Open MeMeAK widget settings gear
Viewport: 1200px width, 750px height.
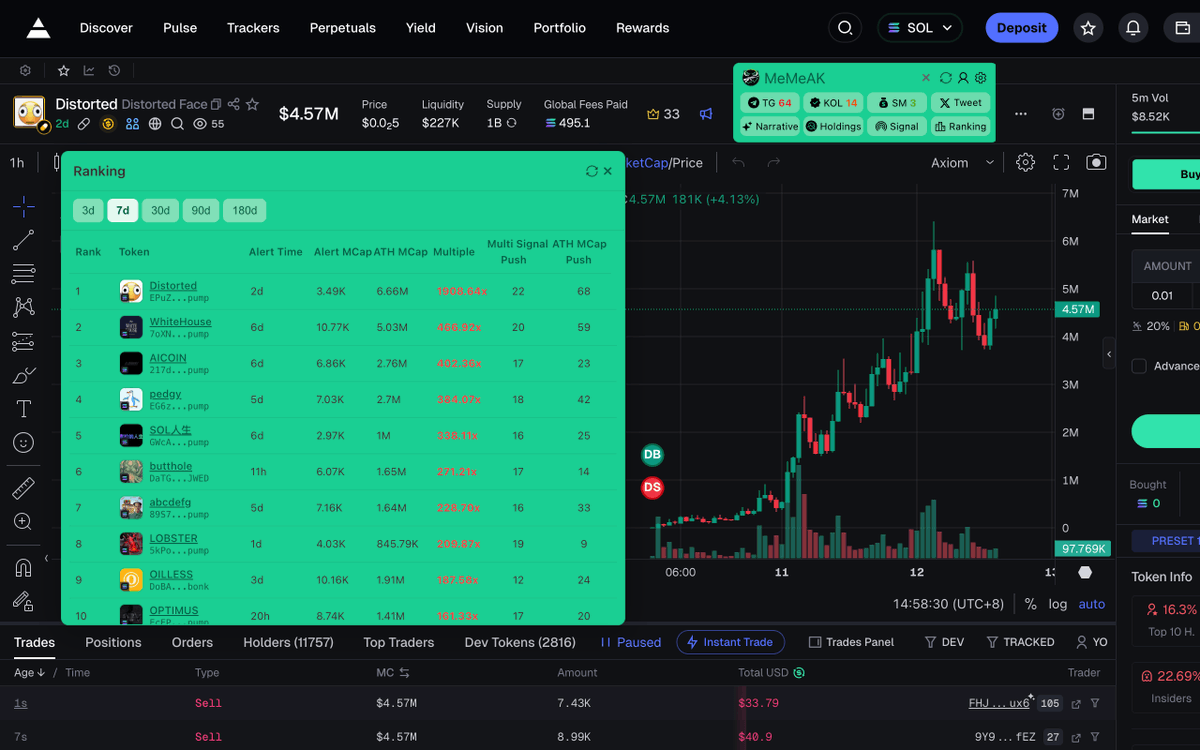point(981,78)
